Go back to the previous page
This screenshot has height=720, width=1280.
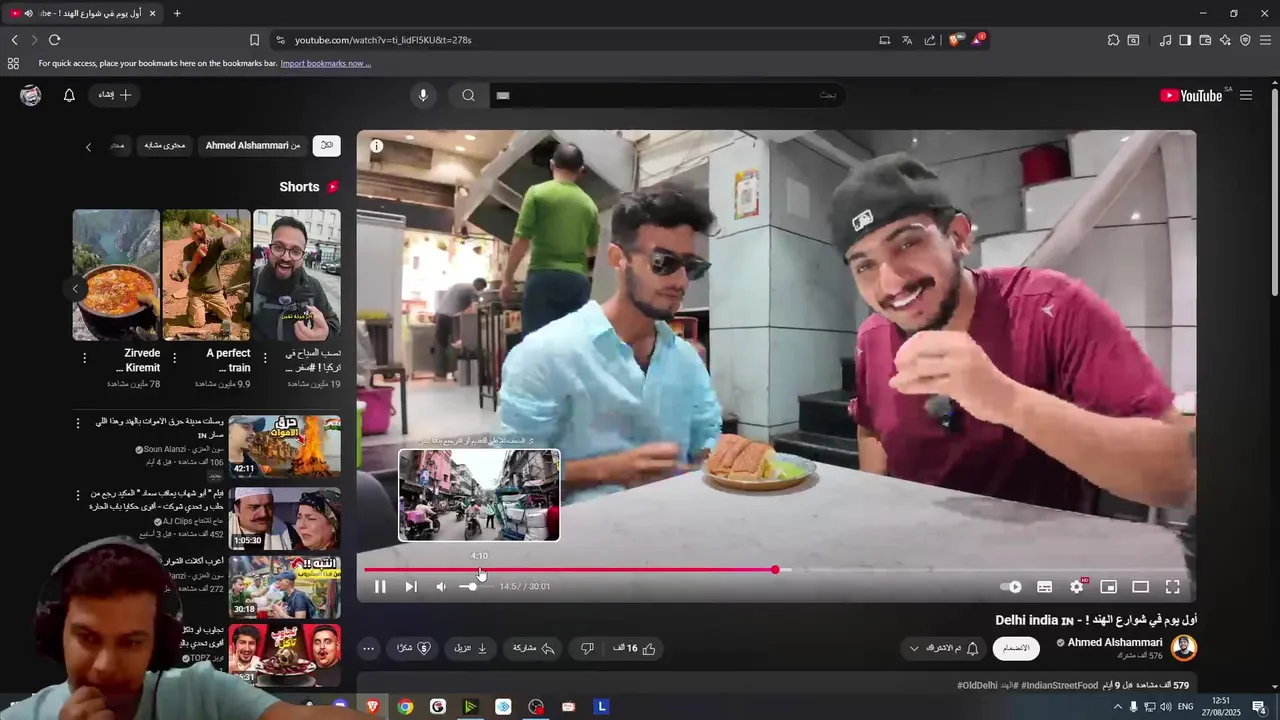coord(14,40)
